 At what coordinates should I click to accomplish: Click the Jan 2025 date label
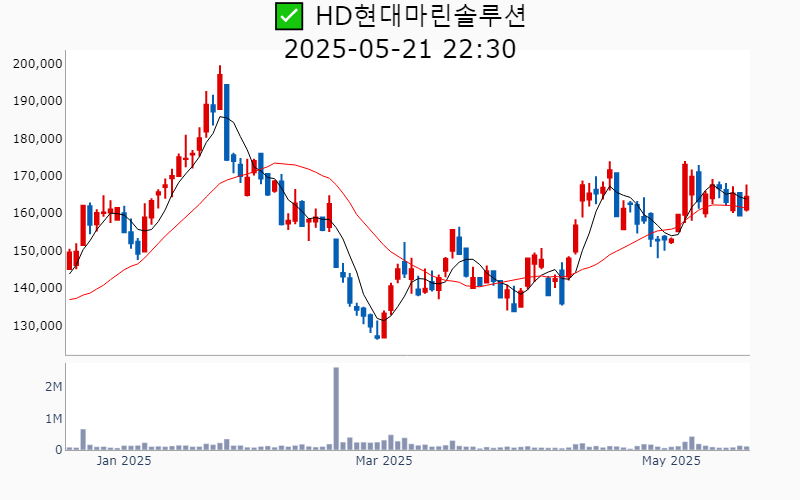pos(124,461)
